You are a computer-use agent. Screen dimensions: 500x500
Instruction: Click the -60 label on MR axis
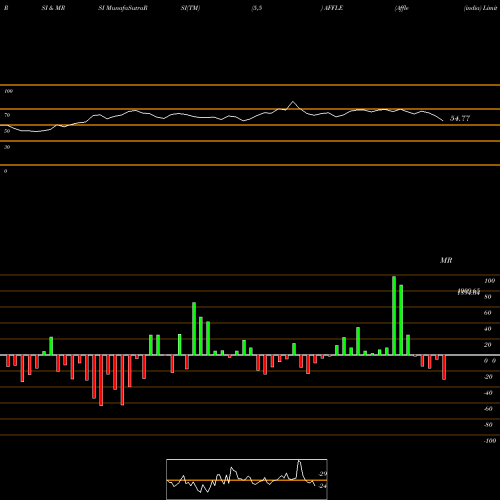(488, 409)
